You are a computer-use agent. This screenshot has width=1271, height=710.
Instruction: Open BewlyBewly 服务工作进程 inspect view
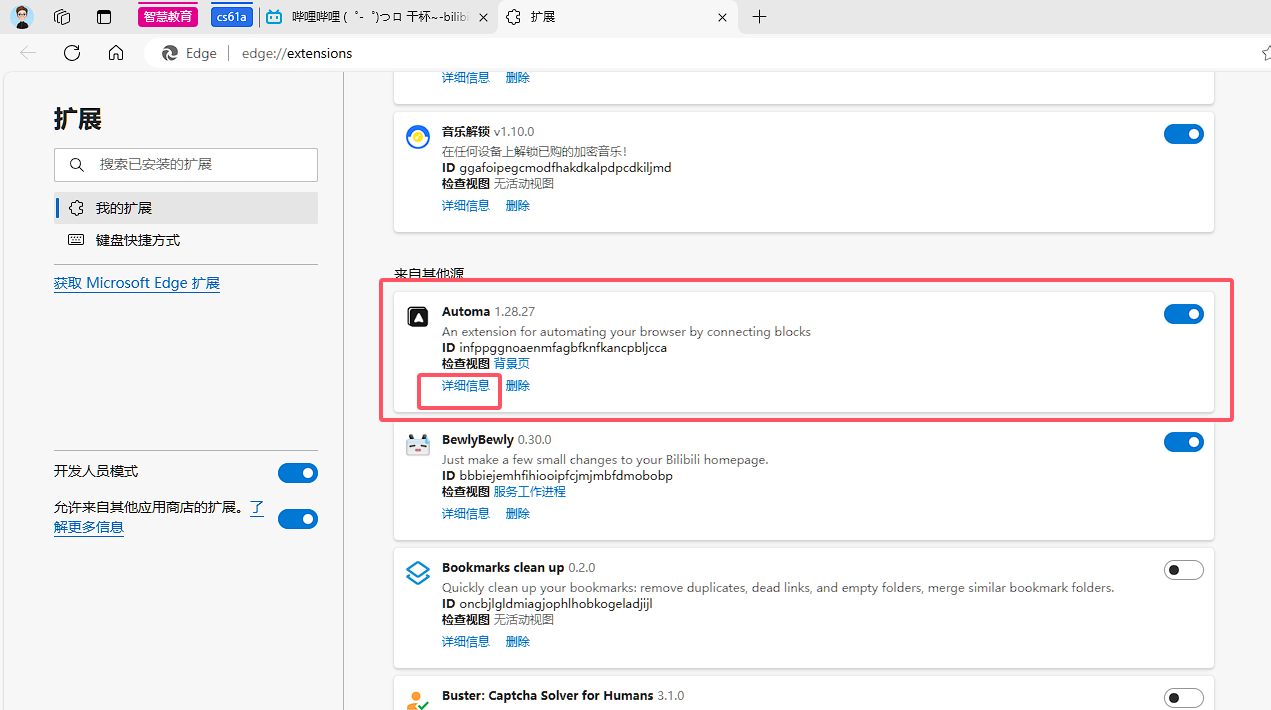pos(530,492)
